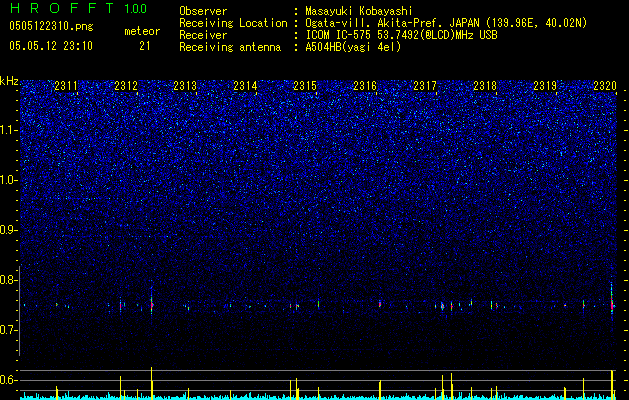Click the 2318 time marker
This screenshot has width=629, height=400.
(485, 85)
